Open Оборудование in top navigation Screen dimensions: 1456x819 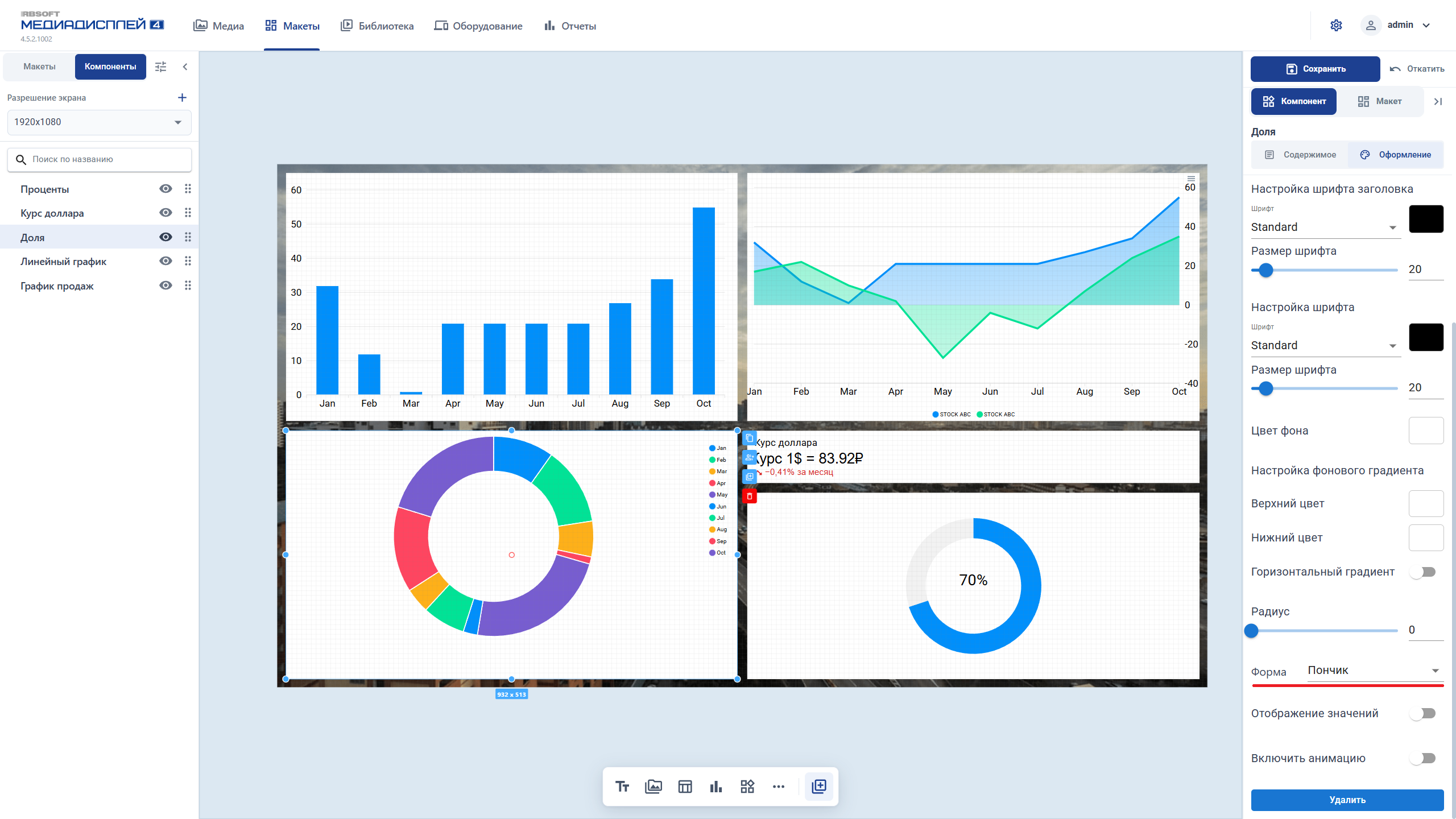pyautogui.click(x=478, y=26)
